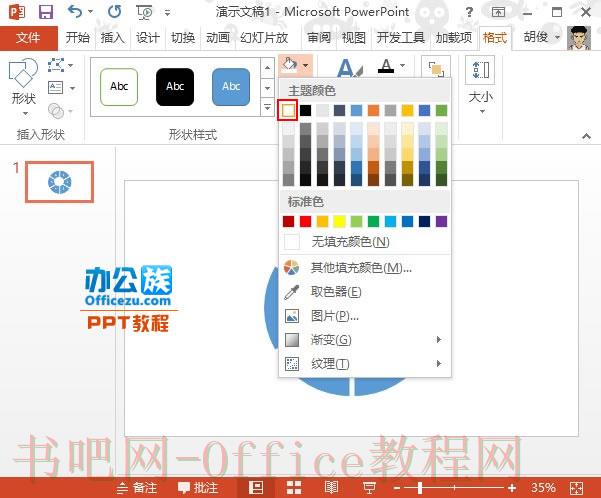The image size is (601, 498).
Task: Redo the last action
Action: 114,12
